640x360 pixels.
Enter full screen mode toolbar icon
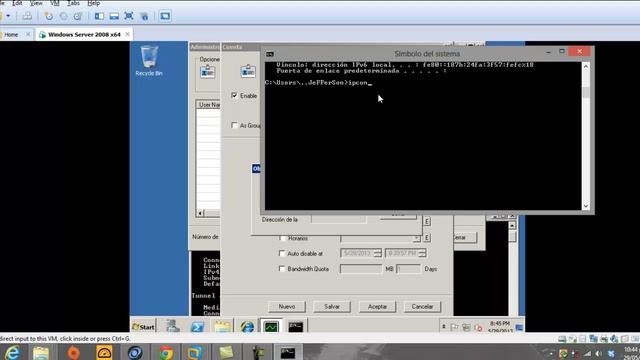[x=129, y=16]
